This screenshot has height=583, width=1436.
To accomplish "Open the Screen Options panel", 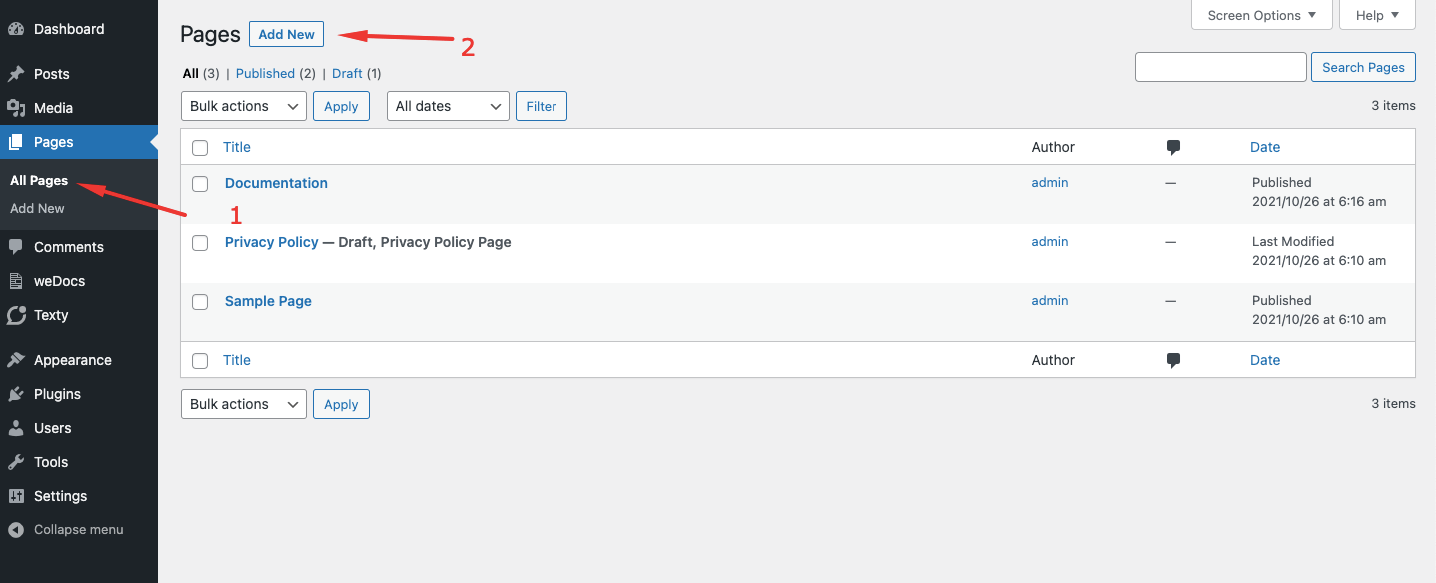I will (x=1260, y=15).
